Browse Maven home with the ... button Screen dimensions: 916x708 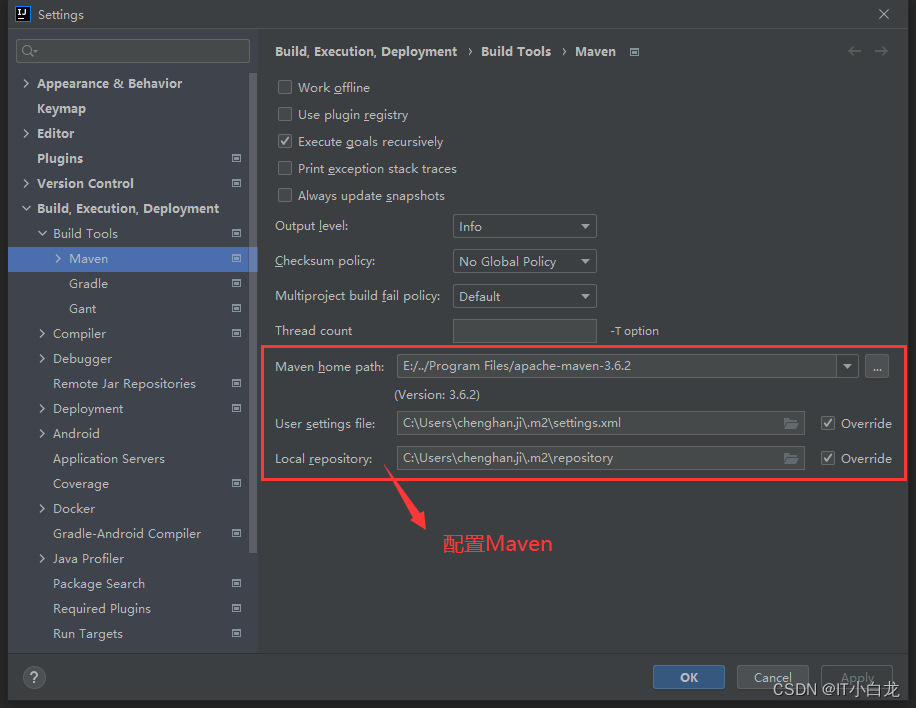pos(877,367)
